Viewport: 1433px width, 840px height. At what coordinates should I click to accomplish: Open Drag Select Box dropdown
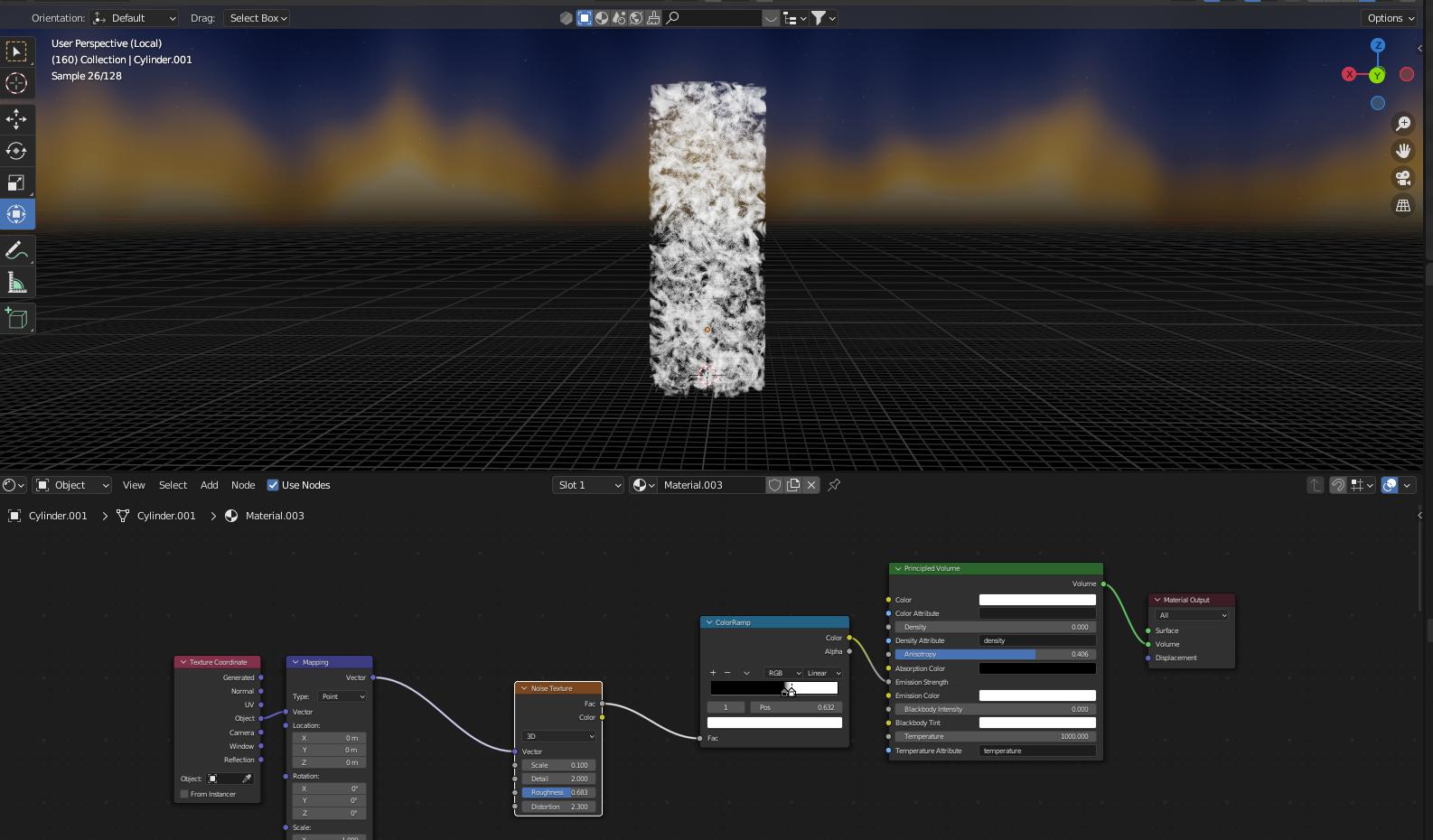(x=257, y=18)
